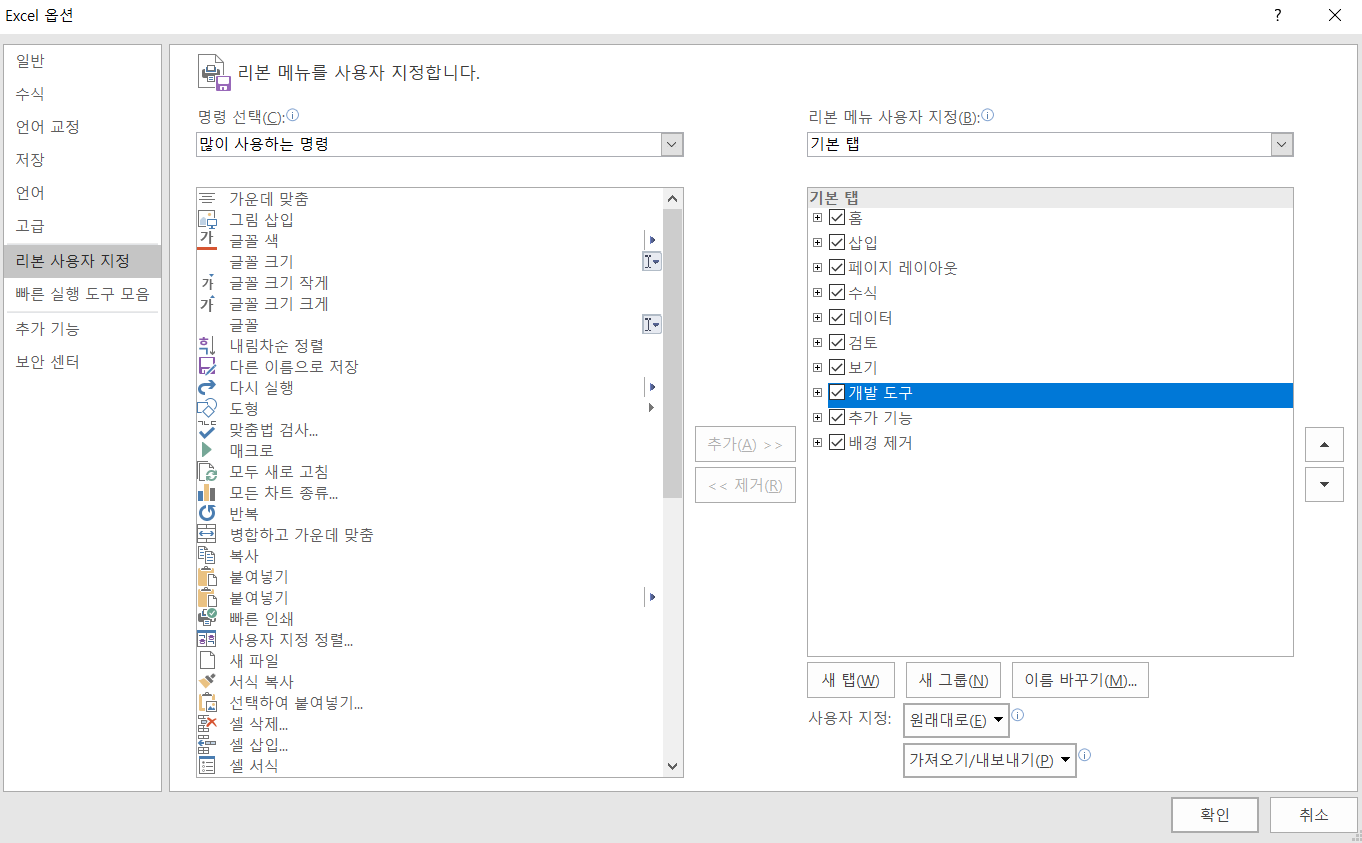Open the 일반 options category

tap(82, 61)
